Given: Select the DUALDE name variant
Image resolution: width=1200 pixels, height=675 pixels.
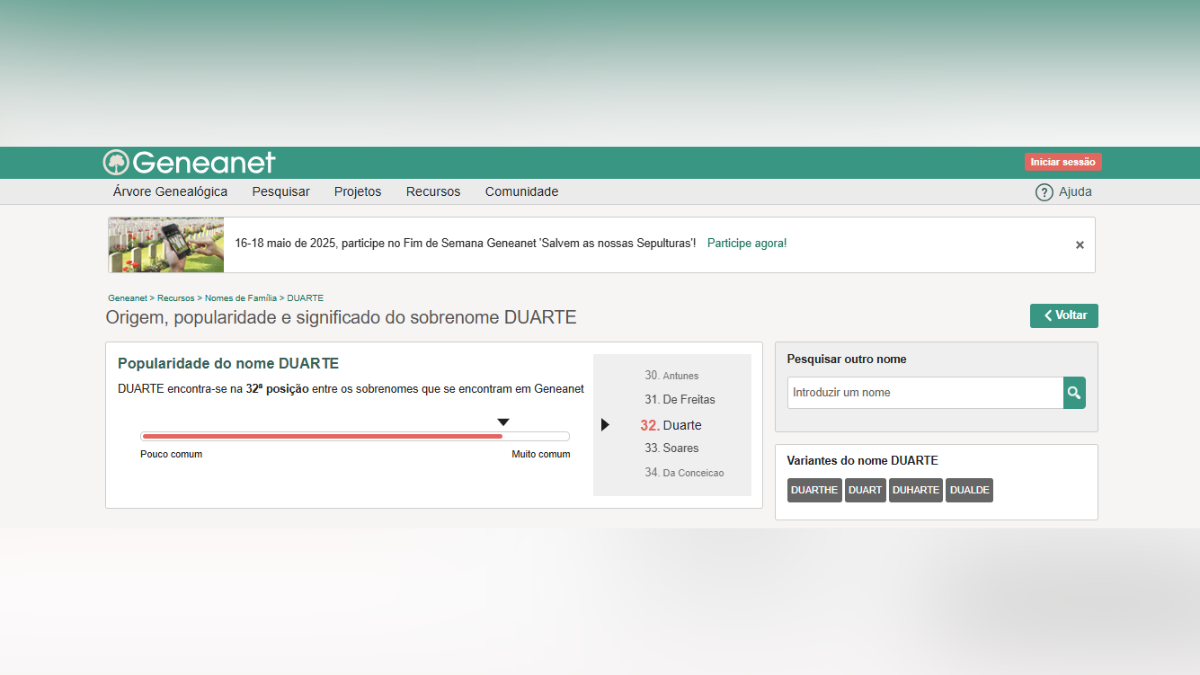Looking at the screenshot, I should (x=969, y=490).
